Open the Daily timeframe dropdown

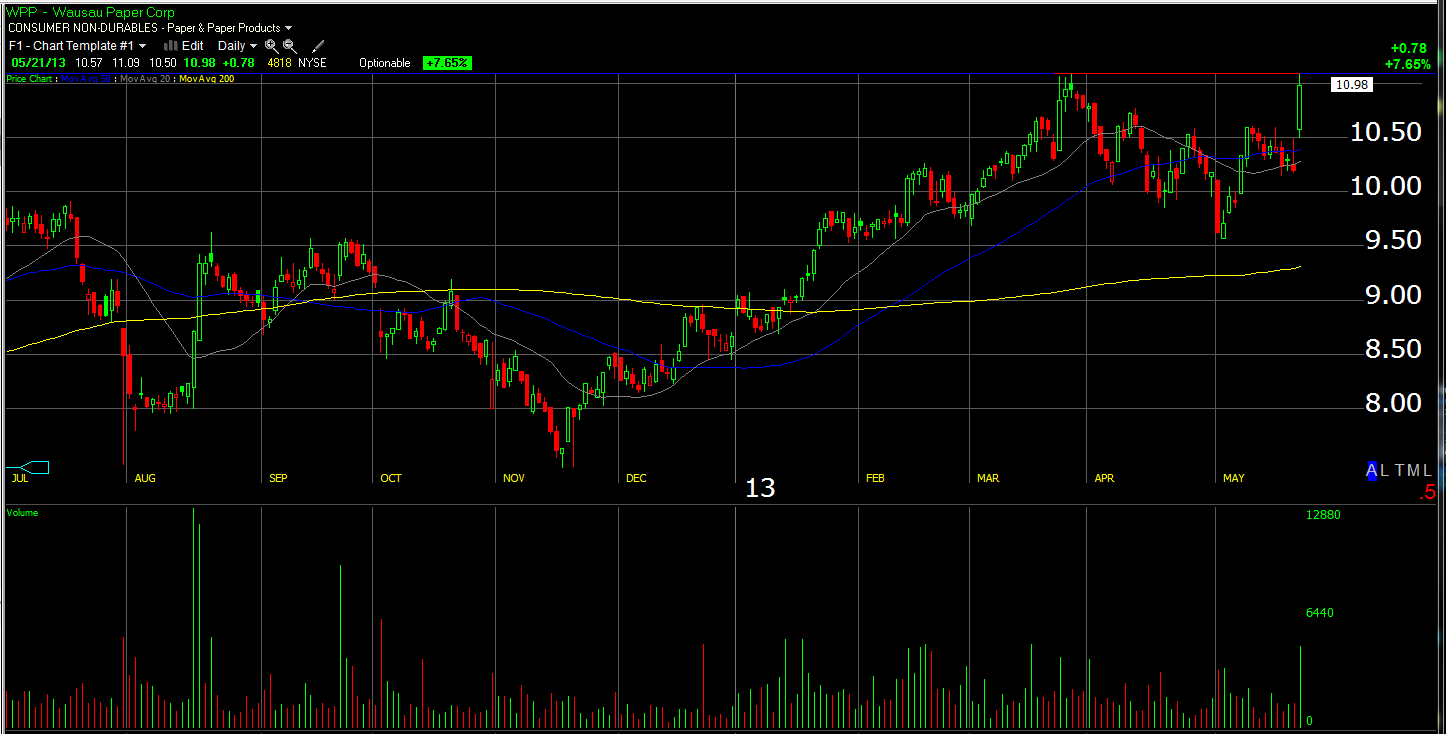click(x=238, y=46)
